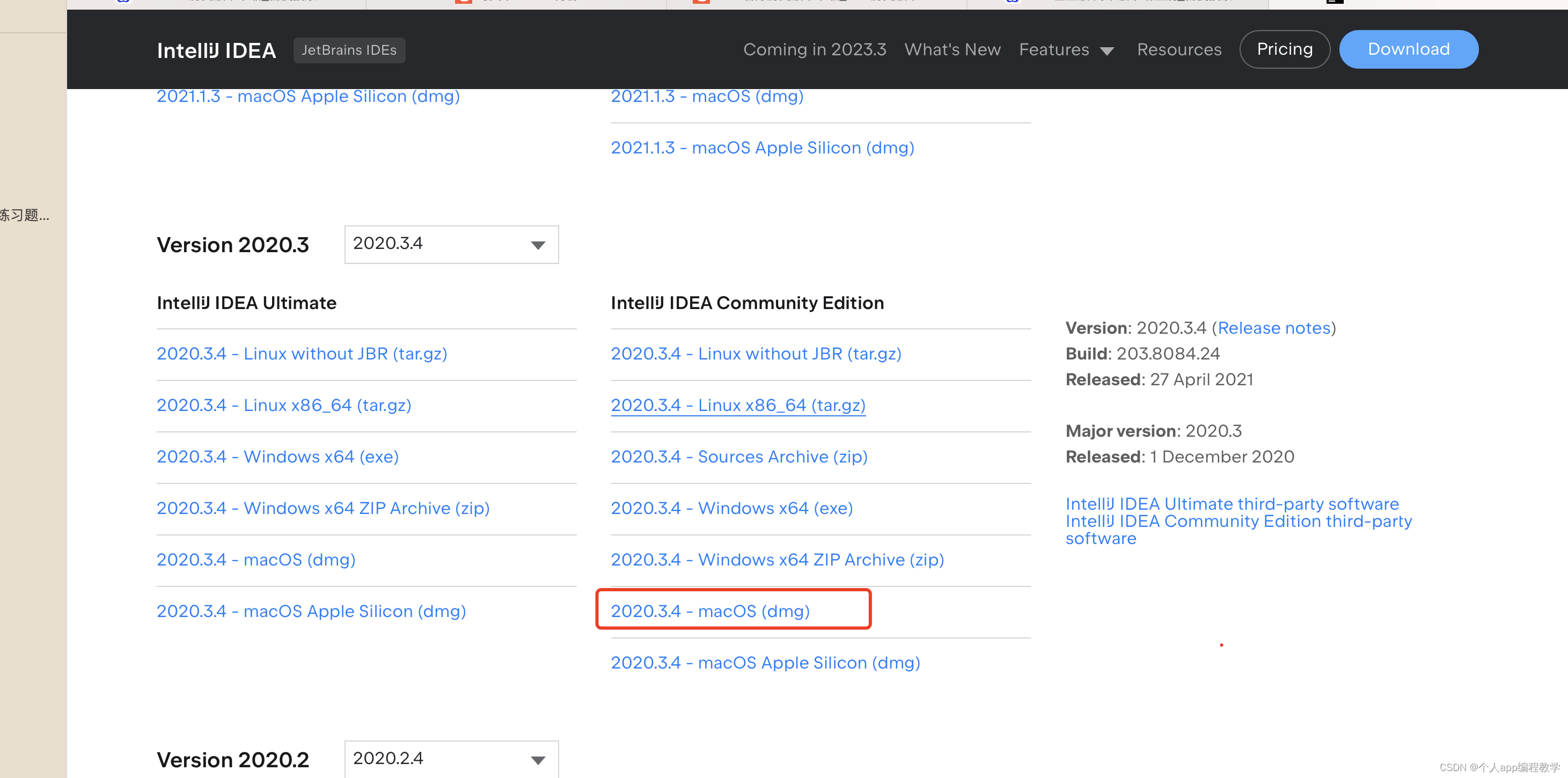1568x778 pixels.
Task: Select the IntelliJ IDEA Community Edition heading
Action: pos(747,303)
